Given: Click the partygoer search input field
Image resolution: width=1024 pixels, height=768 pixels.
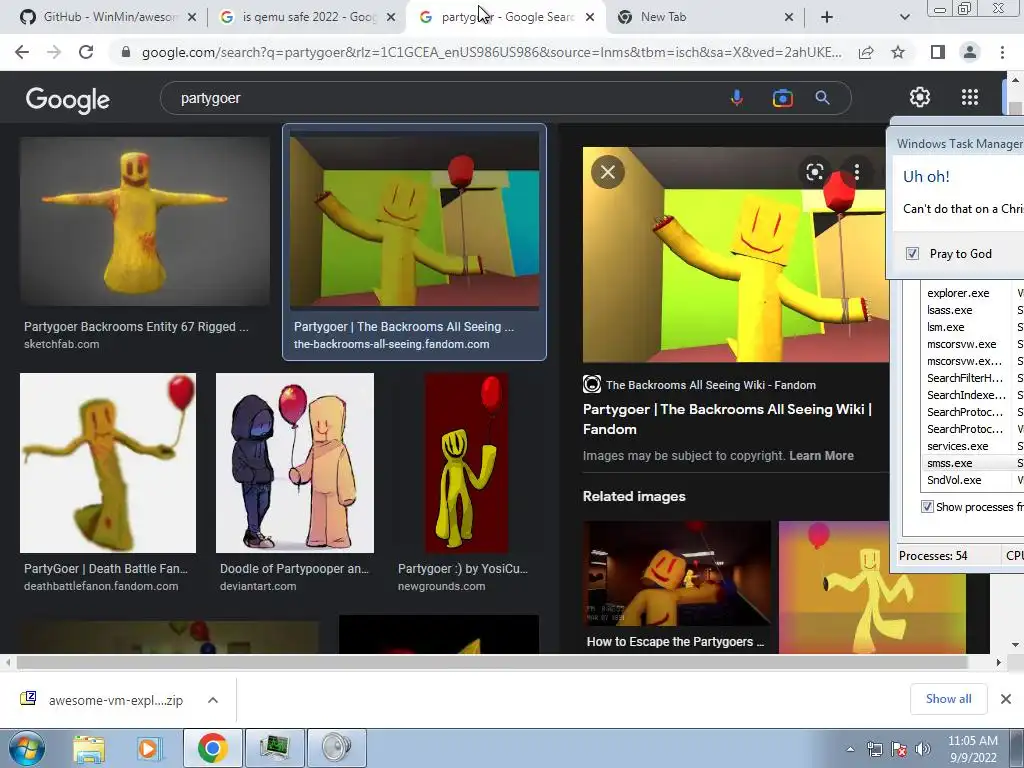Looking at the screenshot, I should pos(444,98).
